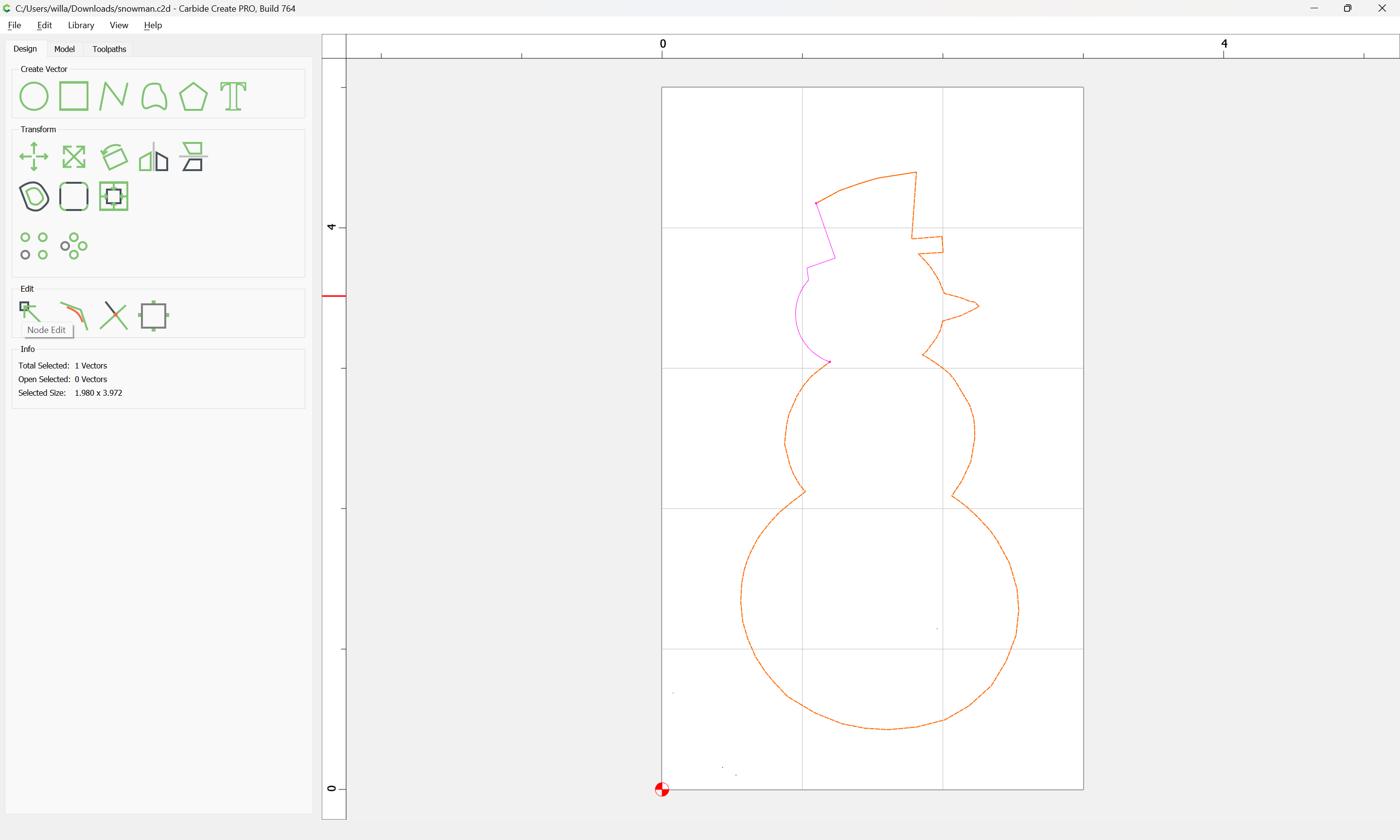
Task: Choose the Polyline drawing tool
Action: click(x=113, y=96)
